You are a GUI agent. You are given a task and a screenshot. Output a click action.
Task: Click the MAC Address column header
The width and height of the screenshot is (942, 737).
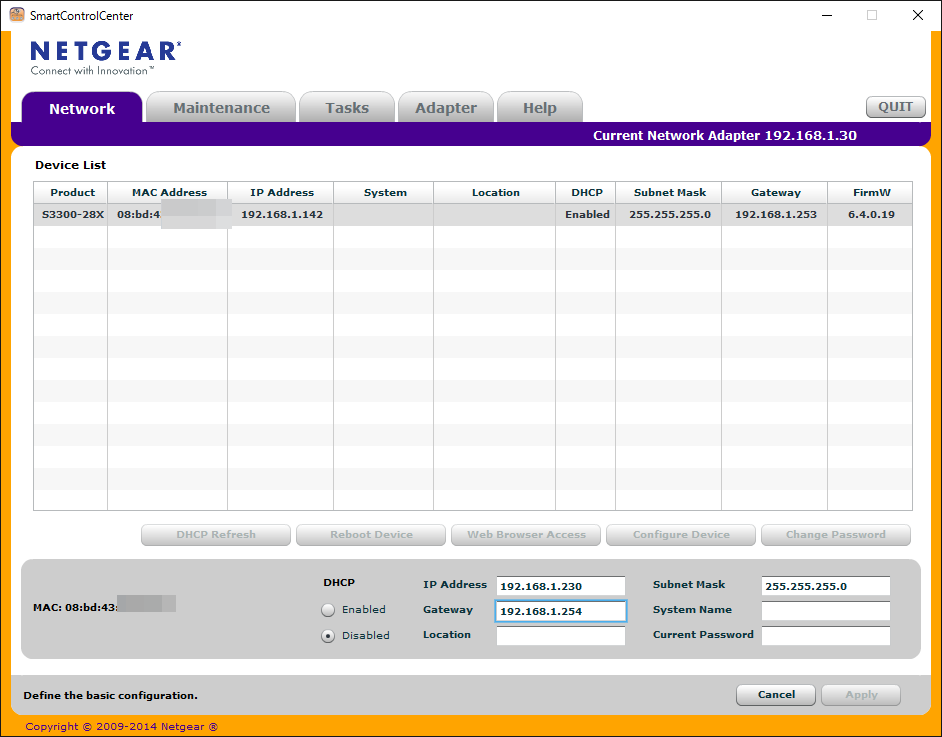169,193
